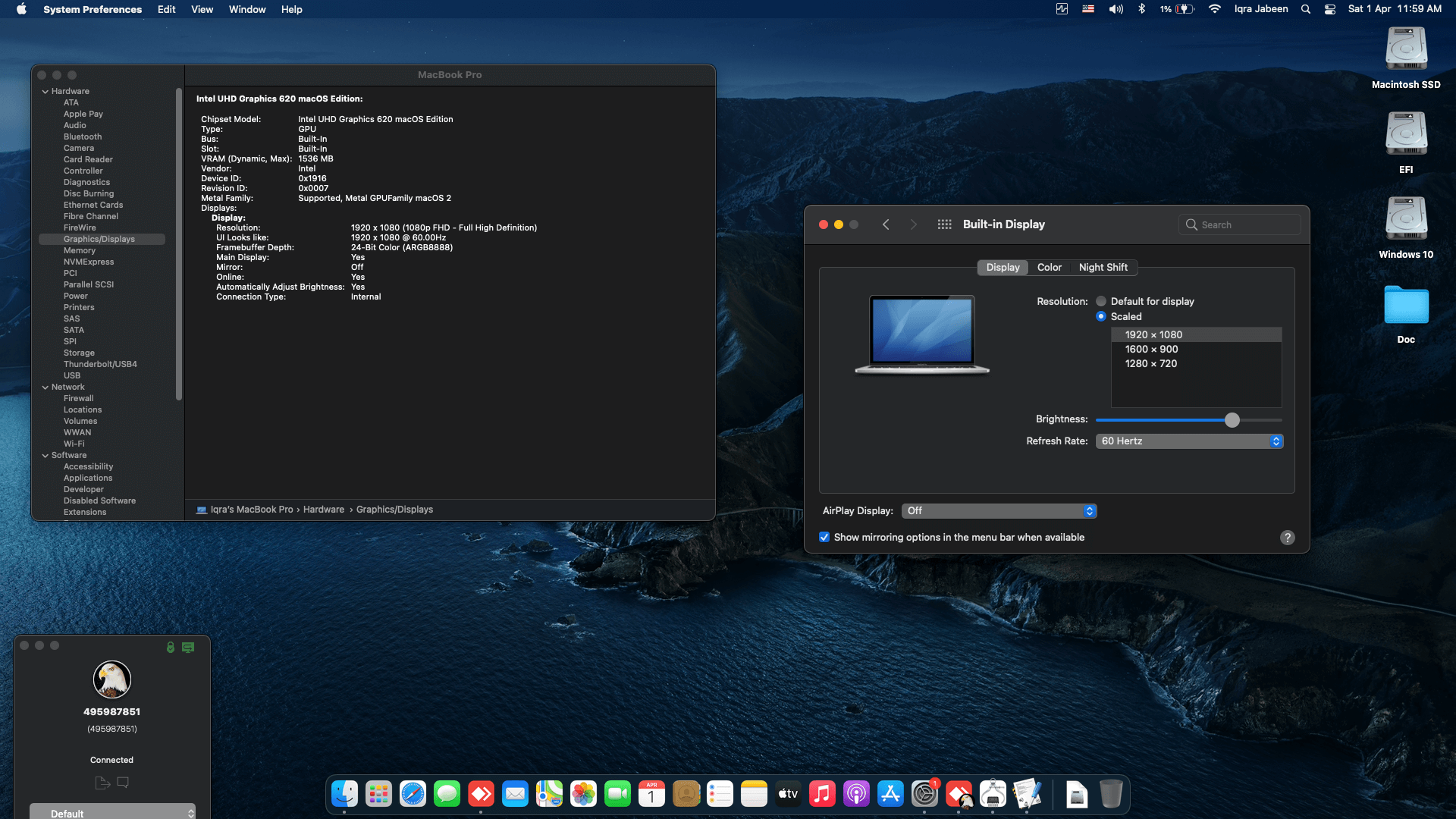Image resolution: width=1456 pixels, height=819 pixels.
Task: Select the 1600 x 900 resolution
Action: (1151, 349)
